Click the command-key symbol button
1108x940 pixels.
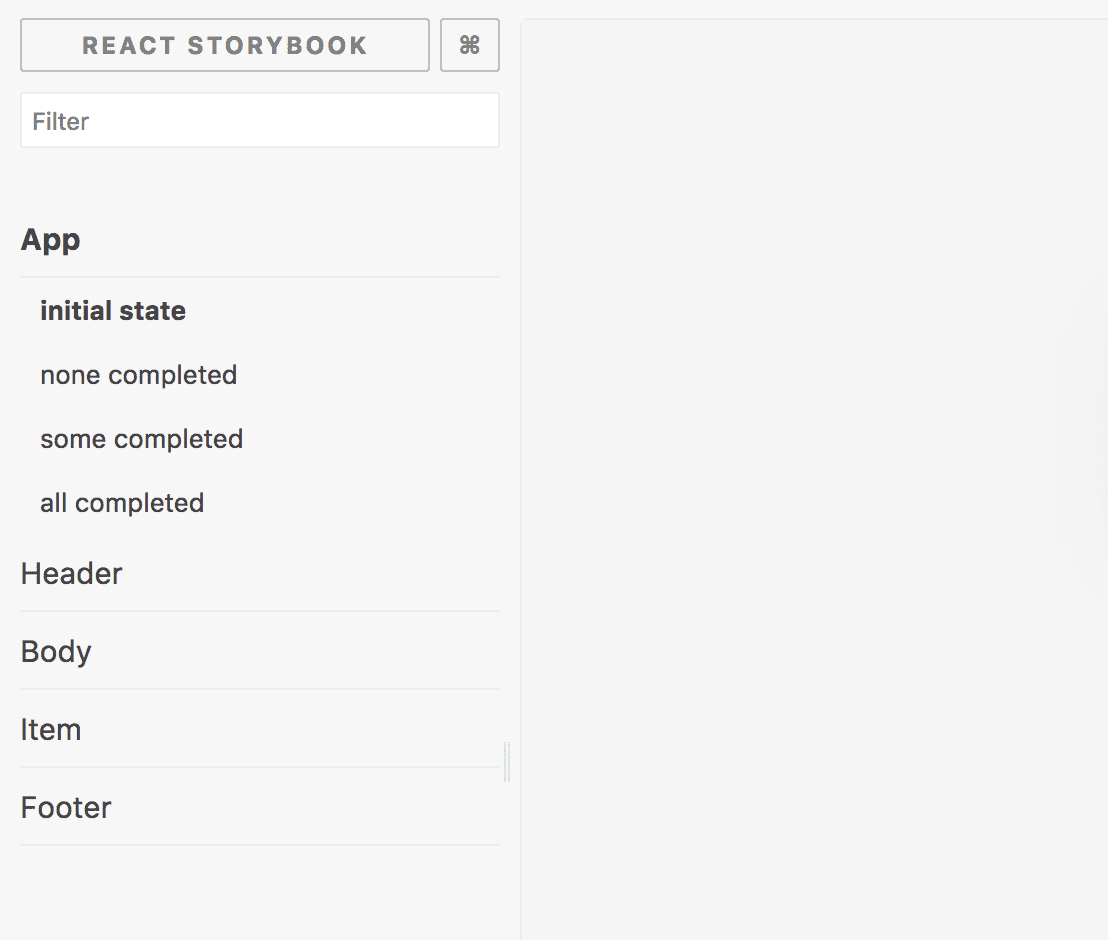click(470, 45)
